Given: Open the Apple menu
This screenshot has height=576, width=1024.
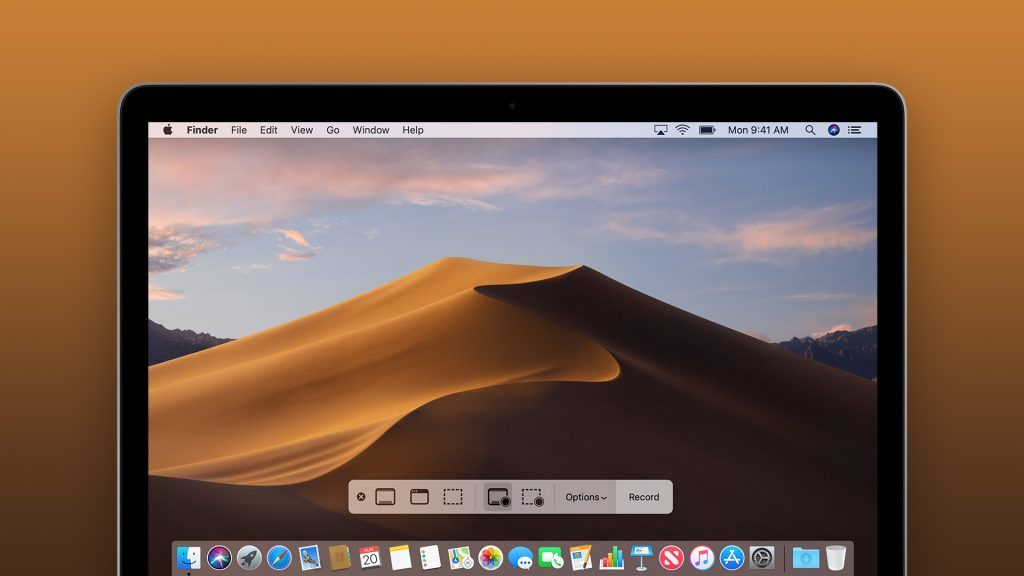Looking at the screenshot, I should click(168, 130).
